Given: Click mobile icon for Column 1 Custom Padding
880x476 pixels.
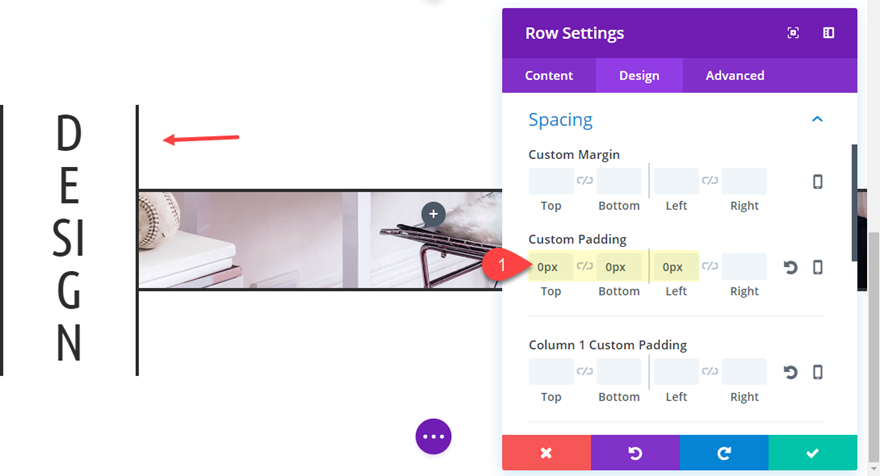Looking at the screenshot, I should coord(817,372).
